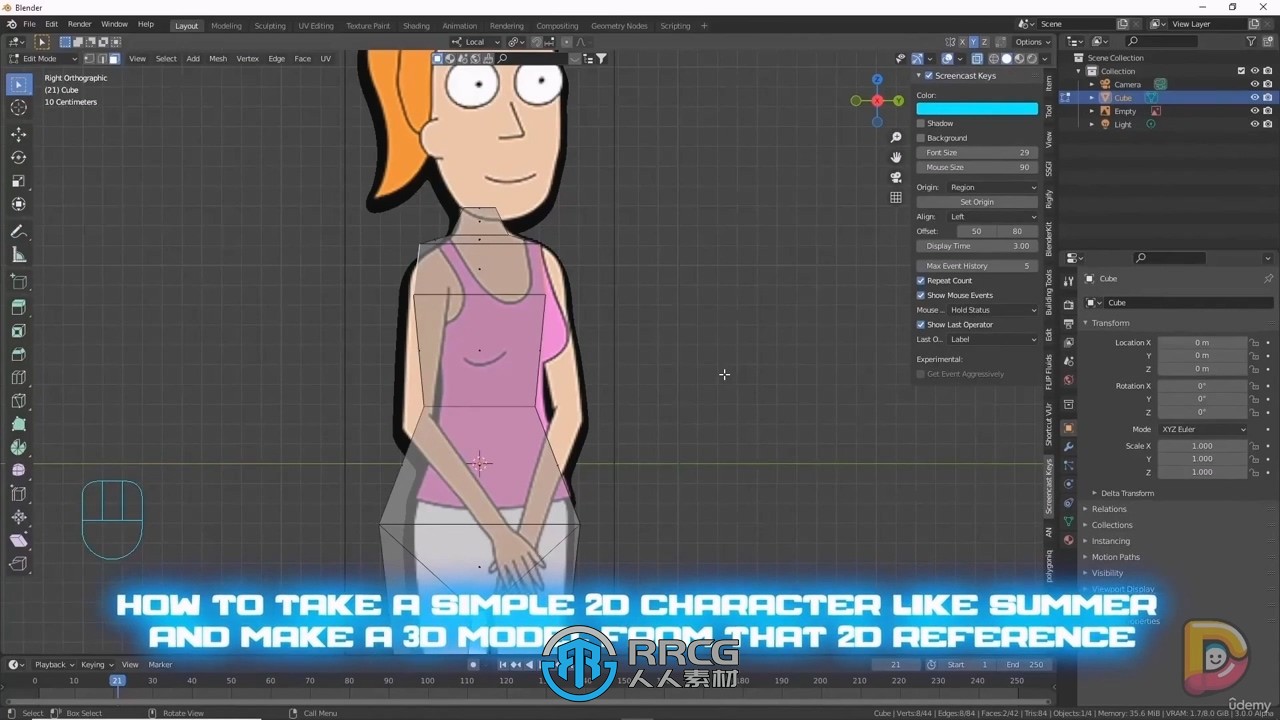The image size is (1280, 720).
Task: Open the Align Left dropdown
Action: coord(992,217)
